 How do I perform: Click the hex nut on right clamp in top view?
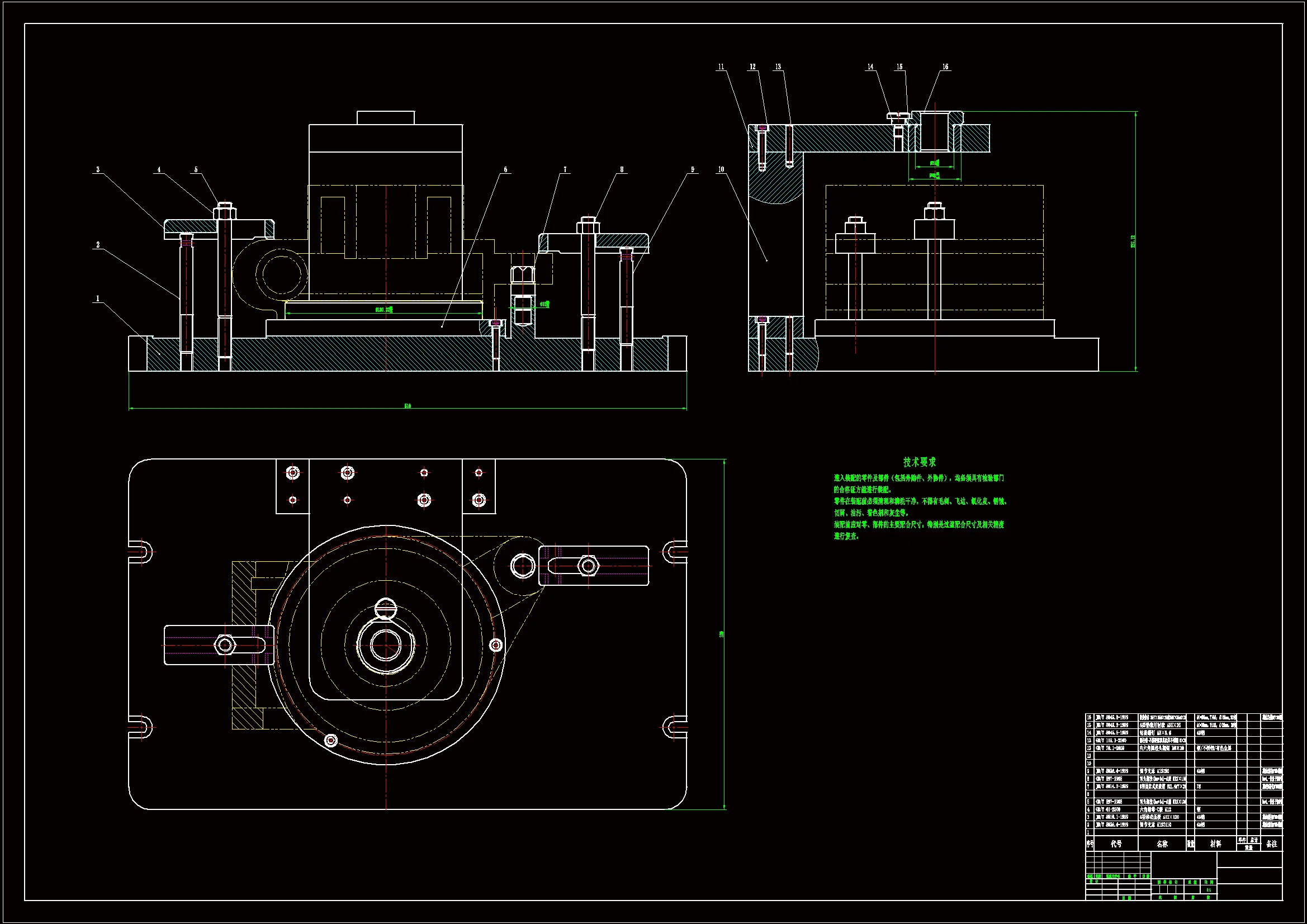pyautogui.click(x=588, y=566)
